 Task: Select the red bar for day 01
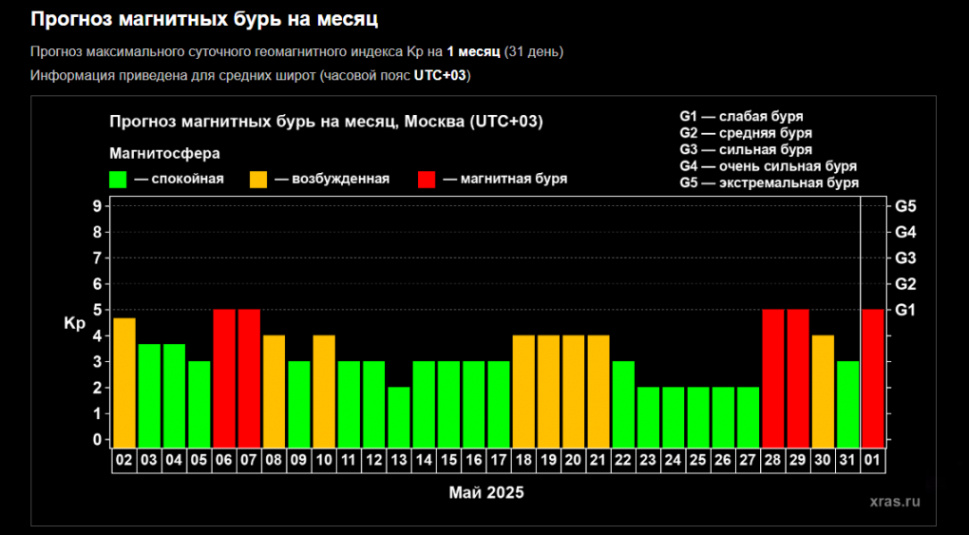coord(873,378)
